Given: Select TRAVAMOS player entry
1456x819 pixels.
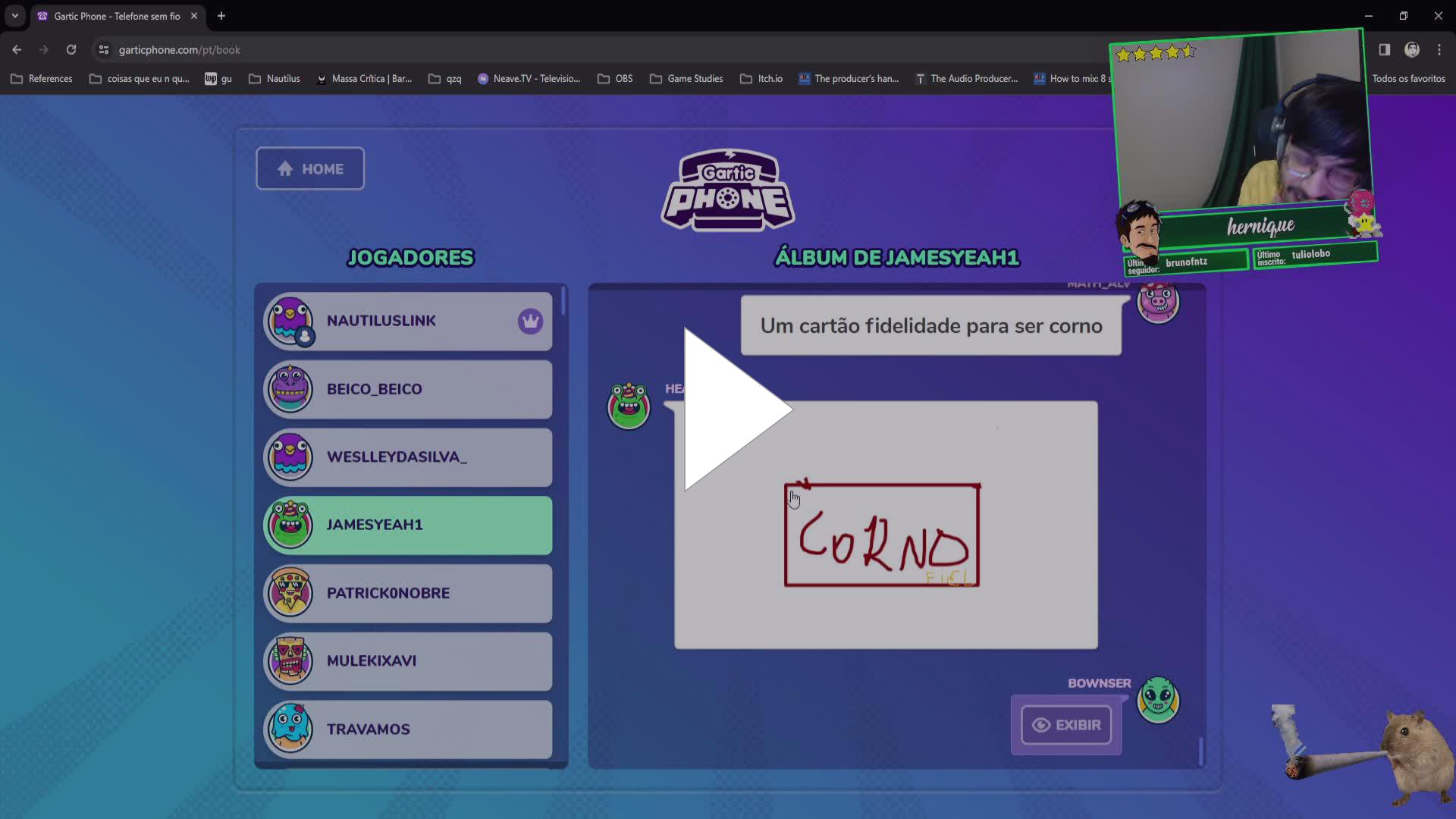Looking at the screenshot, I should (408, 729).
